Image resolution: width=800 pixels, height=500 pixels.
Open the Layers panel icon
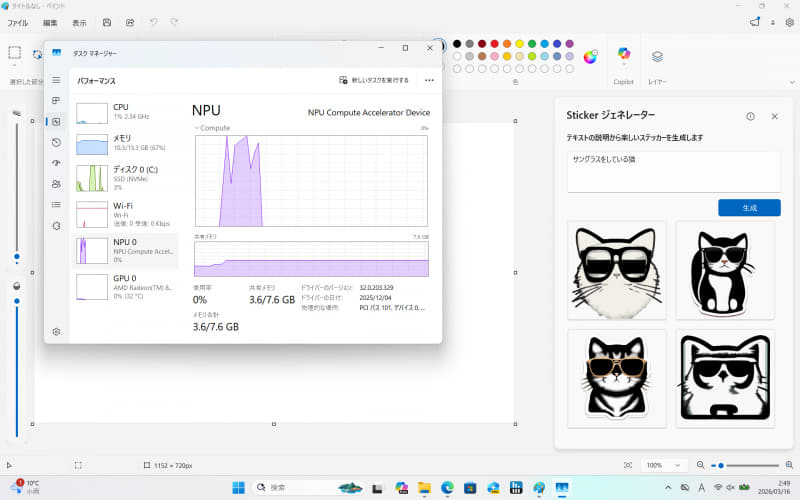[657, 56]
